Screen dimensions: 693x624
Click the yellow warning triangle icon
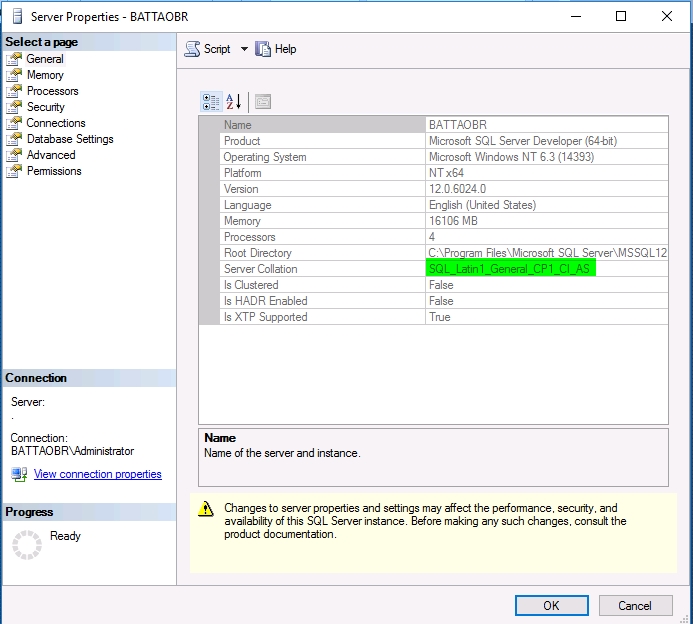(206, 509)
